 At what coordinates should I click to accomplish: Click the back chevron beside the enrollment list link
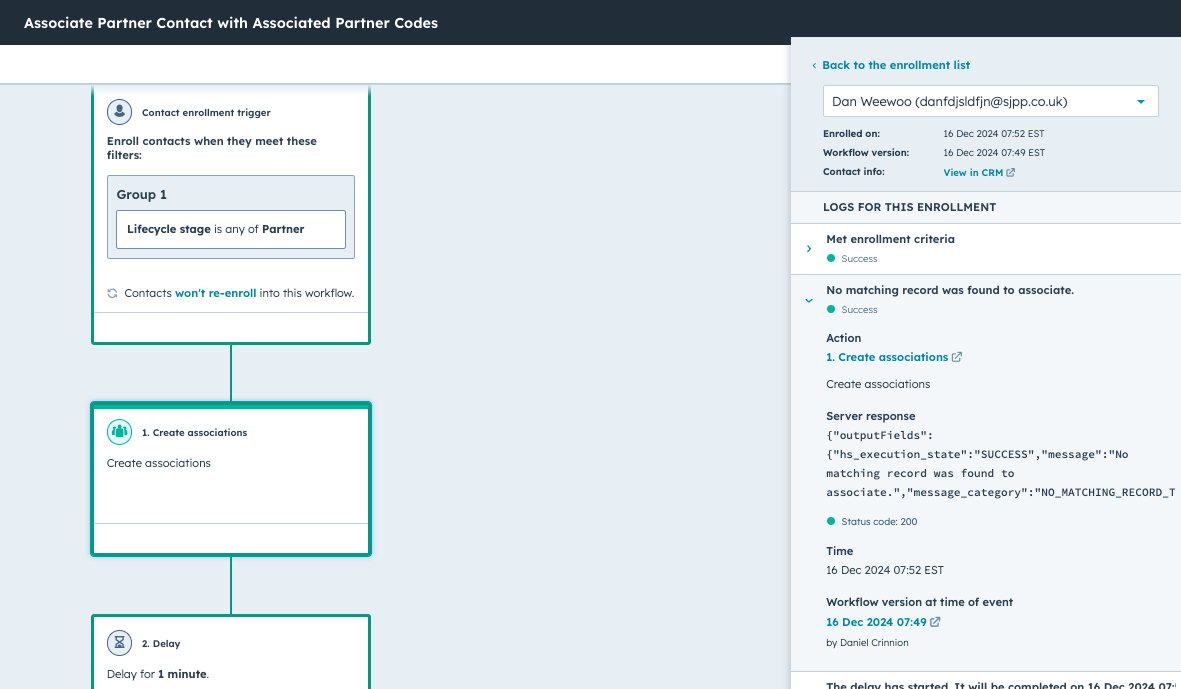(x=813, y=65)
